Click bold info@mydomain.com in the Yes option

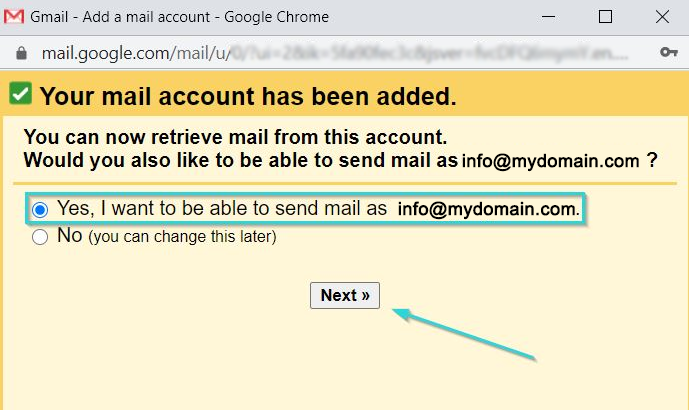pos(488,209)
